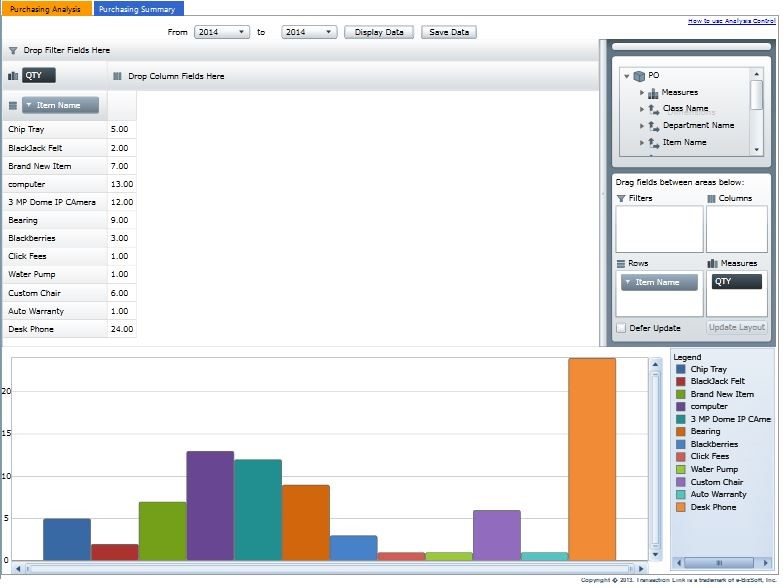This screenshot has height=588, width=783.
Task: Select the BlackJack Felt row
Action: 55,148
